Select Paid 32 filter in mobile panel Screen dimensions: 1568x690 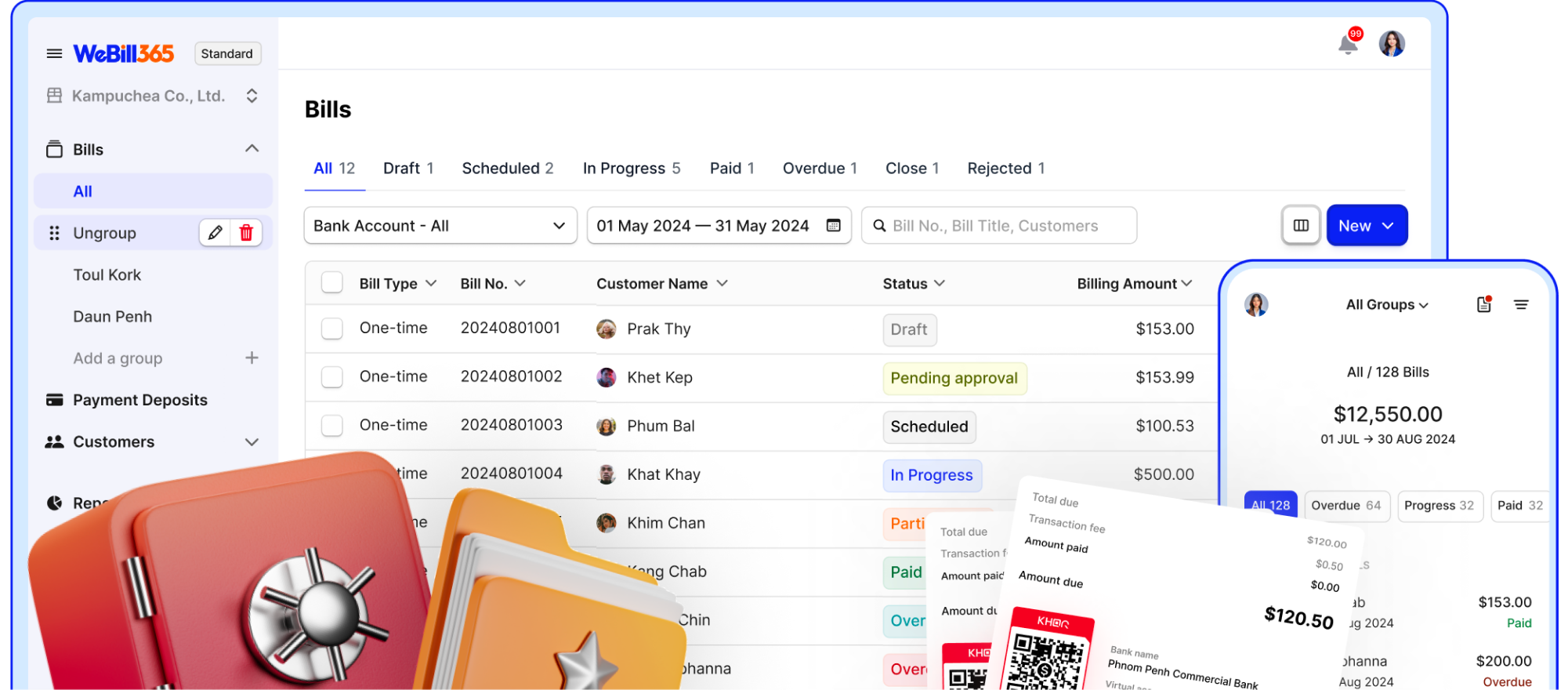(1520, 506)
